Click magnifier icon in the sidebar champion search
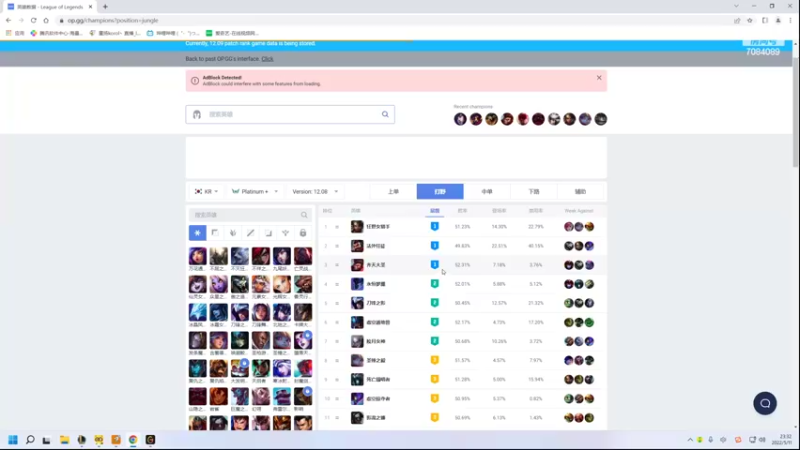Screen dimensions: 800x450 304,215
